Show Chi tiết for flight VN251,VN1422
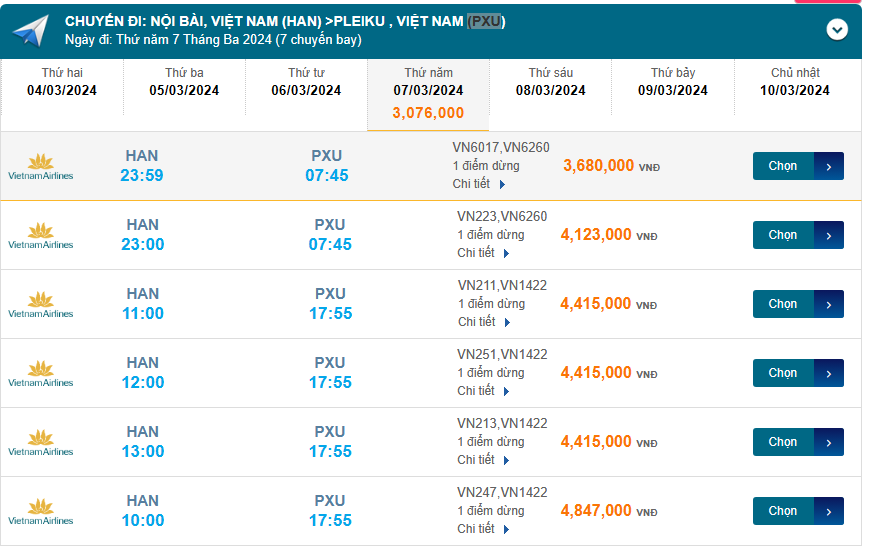The height and width of the screenshot is (552, 871). pyautogui.click(x=484, y=391)
